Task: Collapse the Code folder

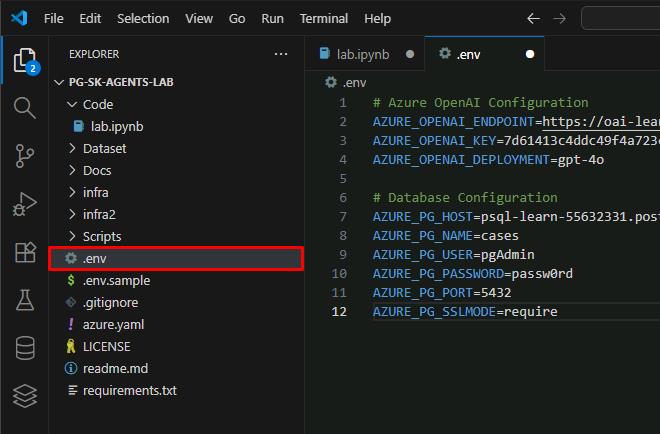Action: 97,104
